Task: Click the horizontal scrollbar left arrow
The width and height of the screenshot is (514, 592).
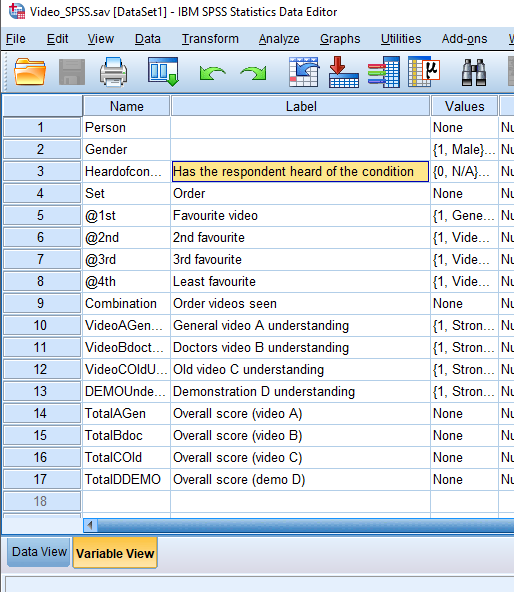Action: pos(90,525)
